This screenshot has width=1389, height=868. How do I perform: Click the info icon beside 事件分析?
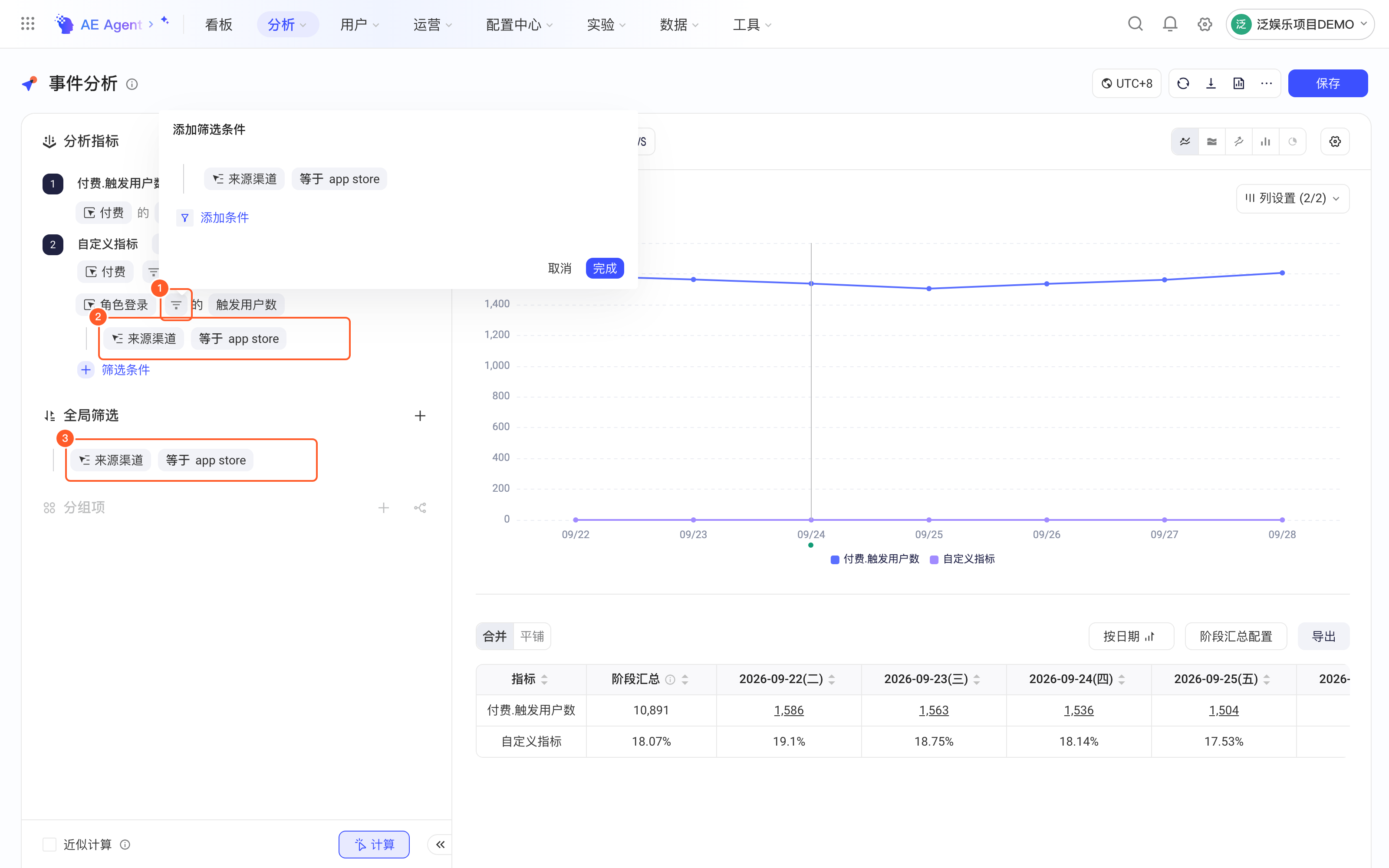click(132, 84)
